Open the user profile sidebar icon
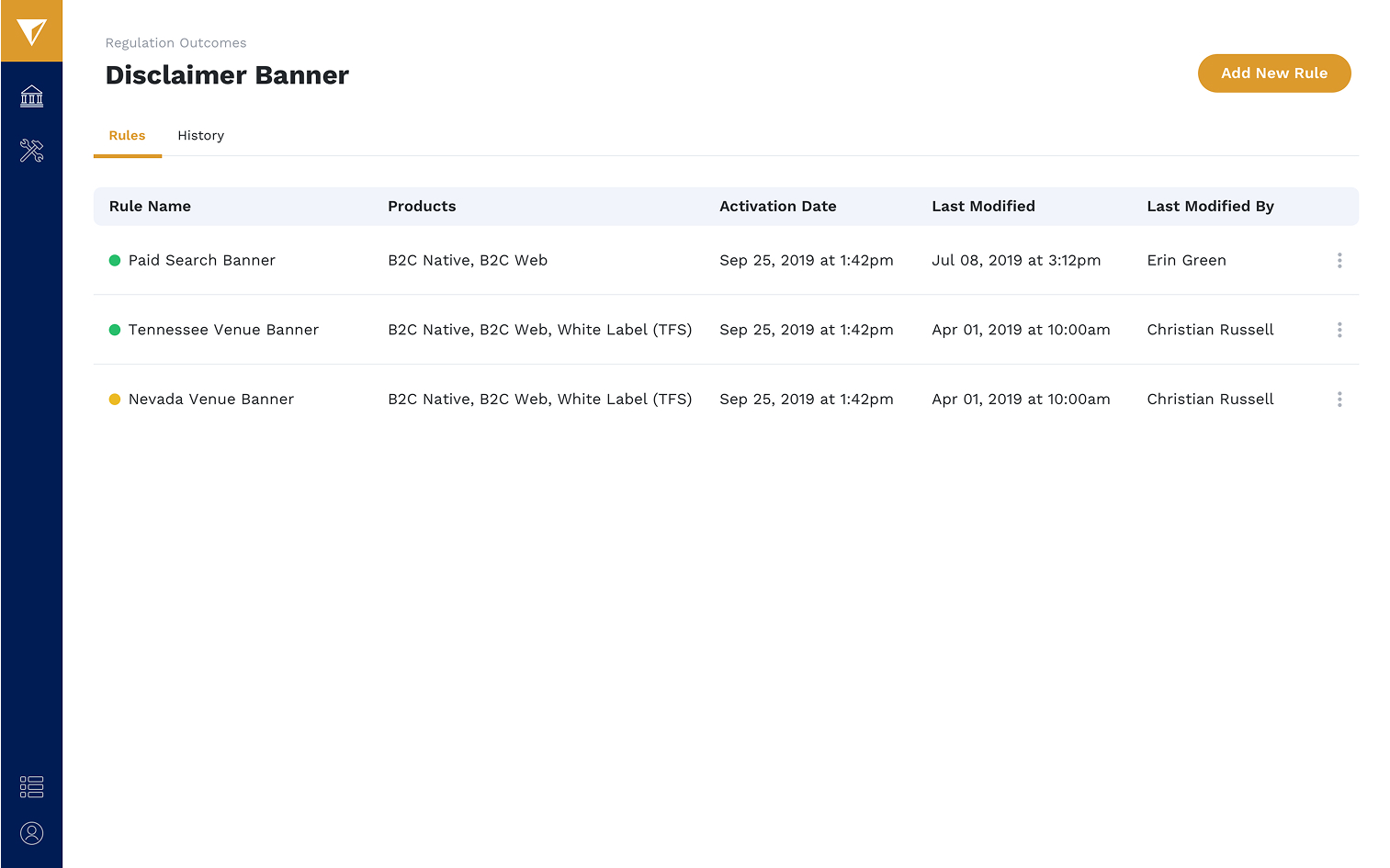1390x868 pixels. [31, 833]
